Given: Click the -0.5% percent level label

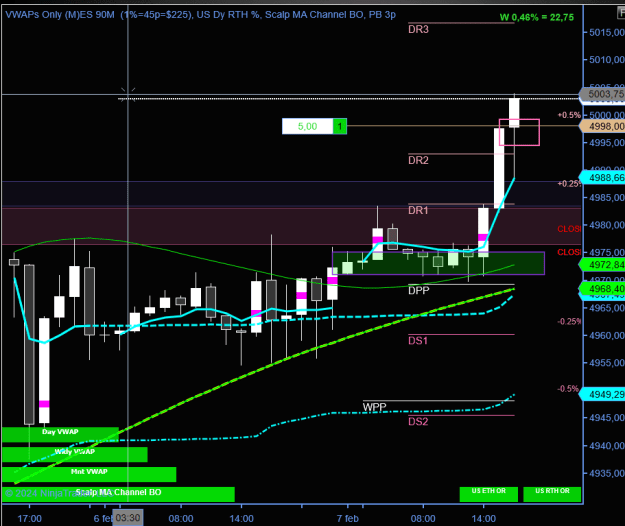Looking at the screenshot, I should click(x=568, y=389).
